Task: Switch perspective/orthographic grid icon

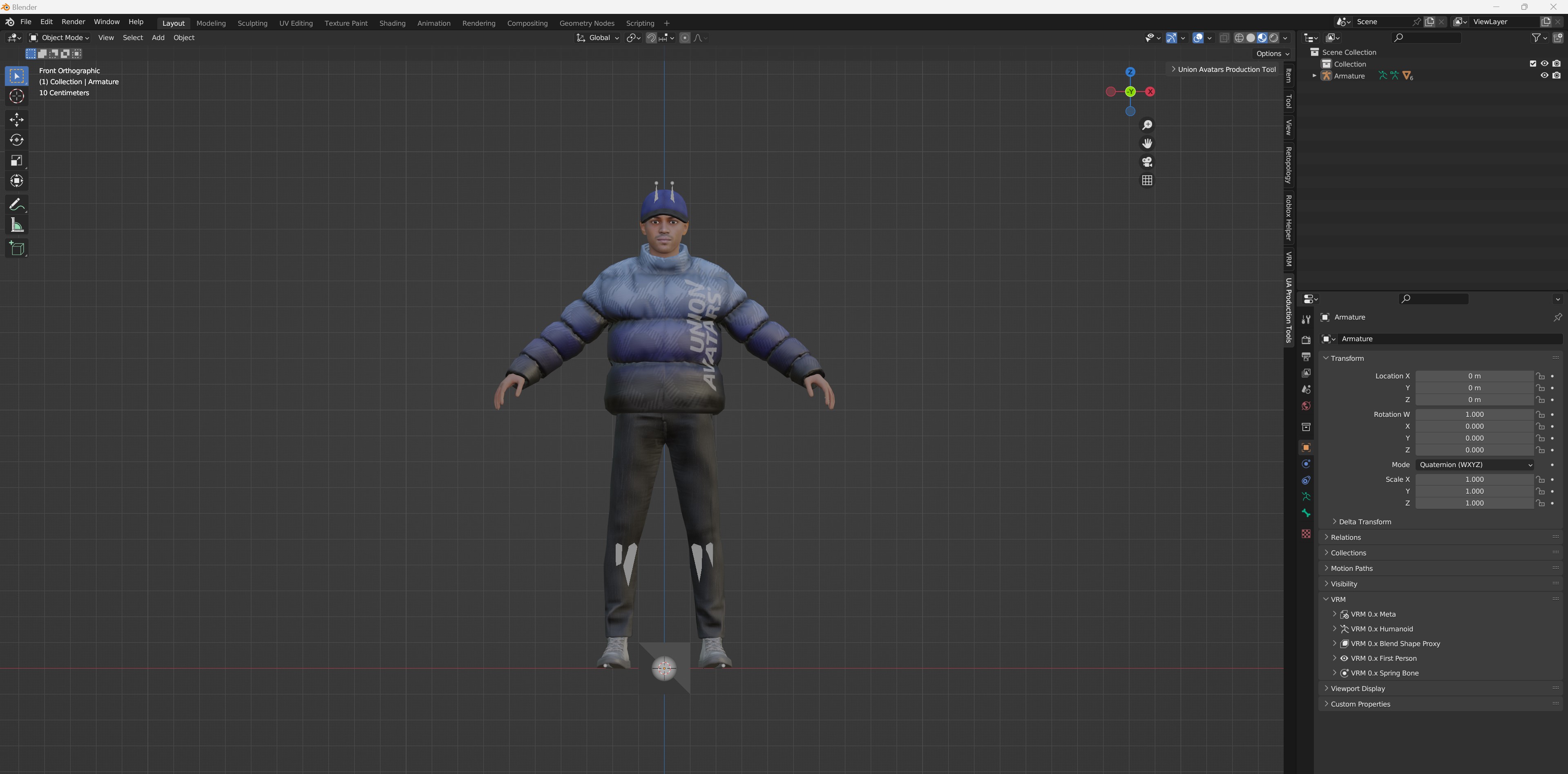Action: (x=1147, y=180)
